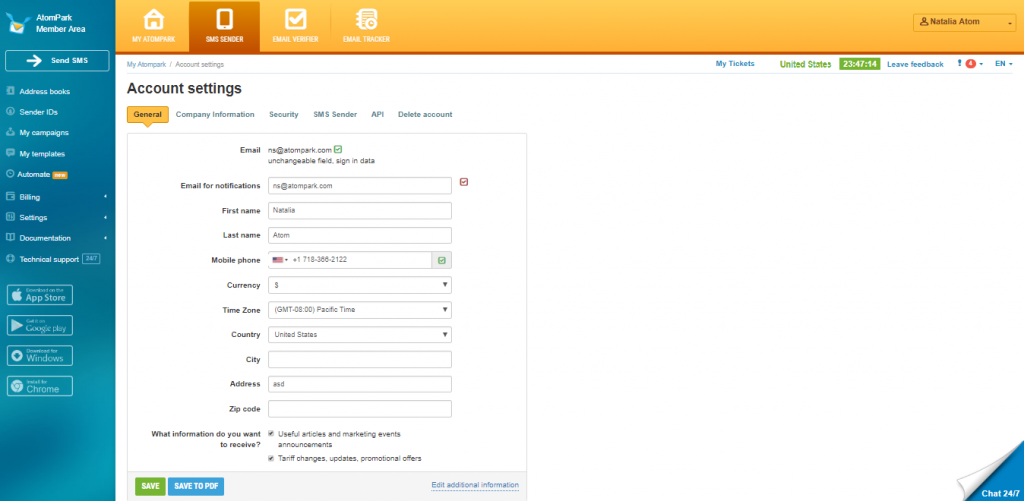Image resolution: width=1024 pixels, height=501 pixels.
Task: Click the Install for Chrome badge
Action: (40, 386)
